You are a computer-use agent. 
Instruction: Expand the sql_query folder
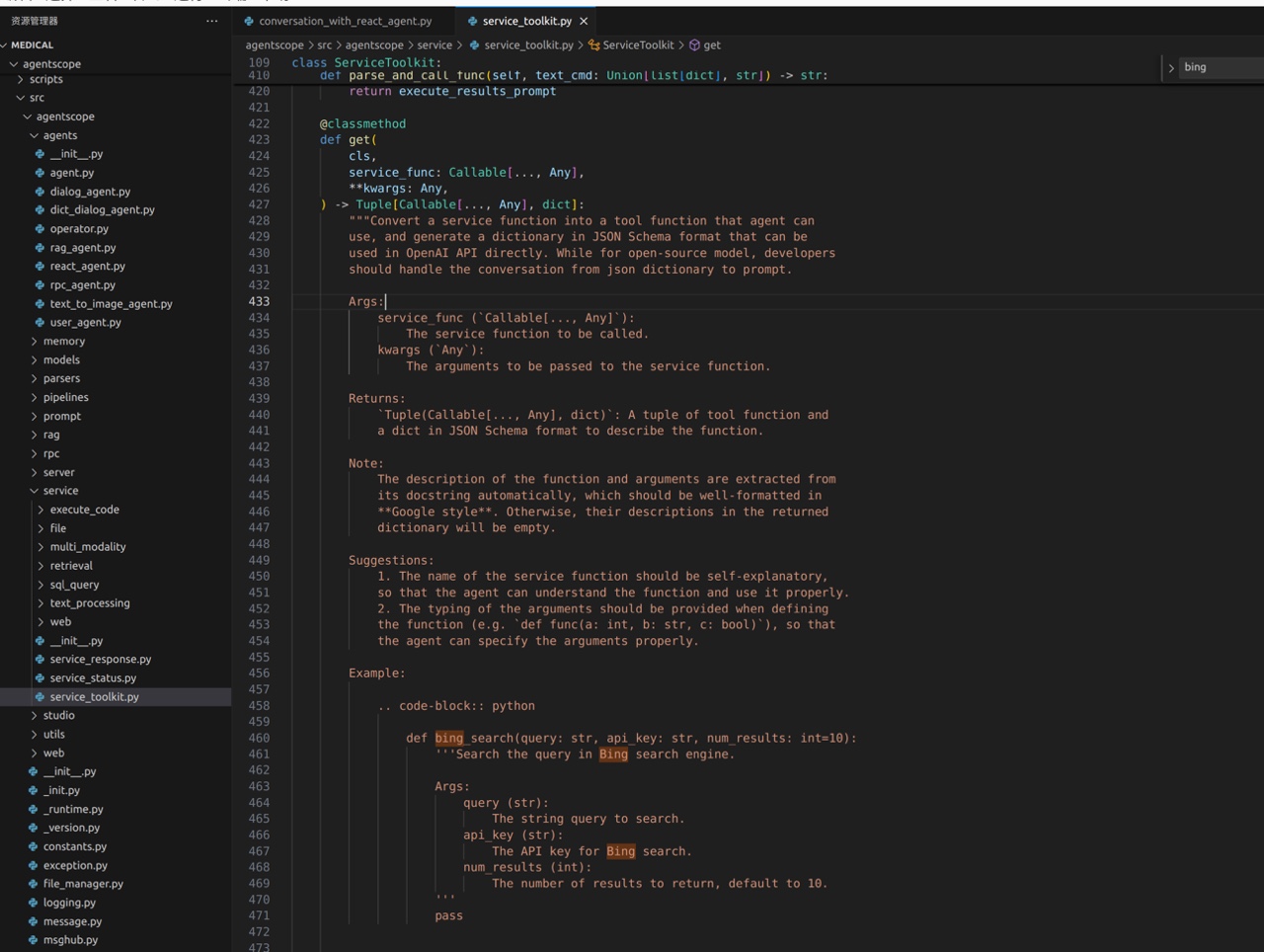pos(40,585)
